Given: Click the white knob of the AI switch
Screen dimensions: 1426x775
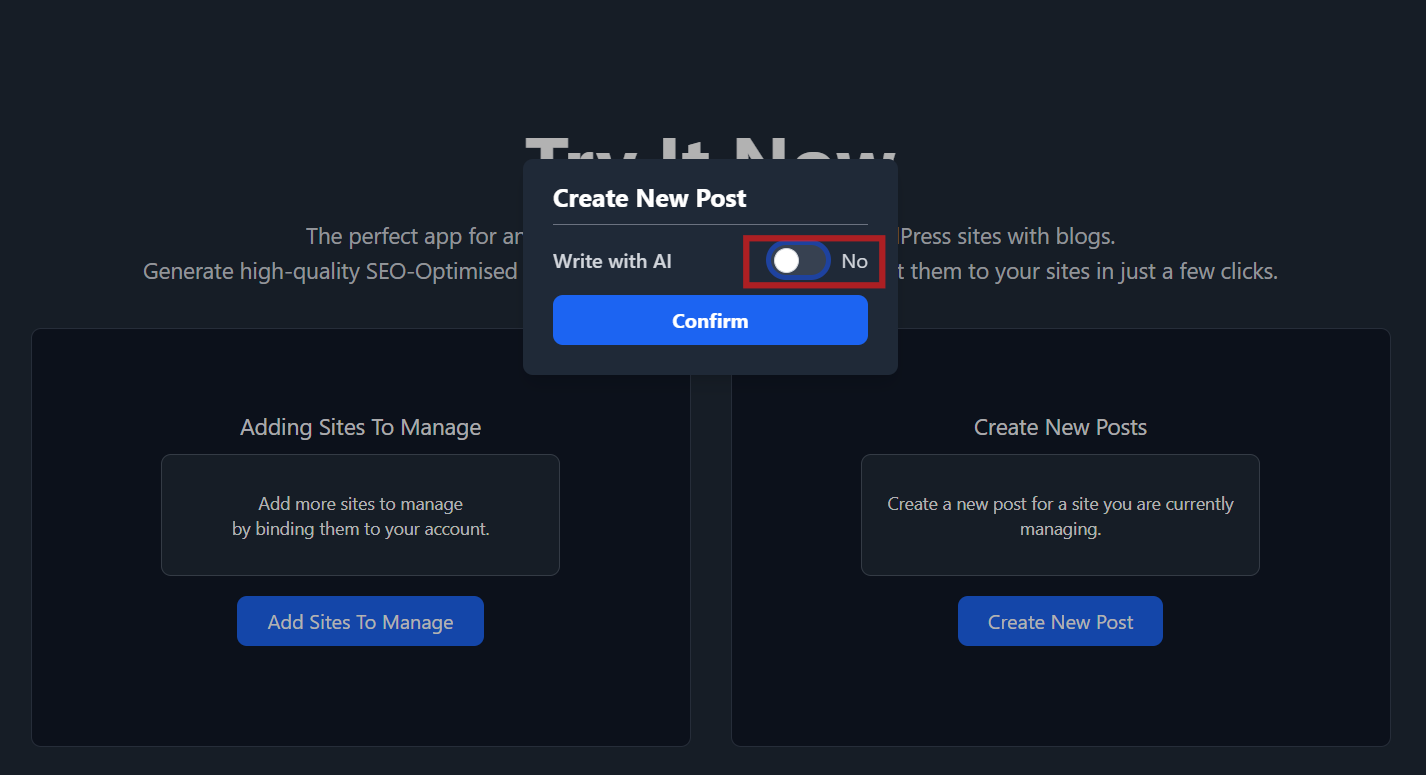Looking at the screenshot, I should tap(787, 261).
